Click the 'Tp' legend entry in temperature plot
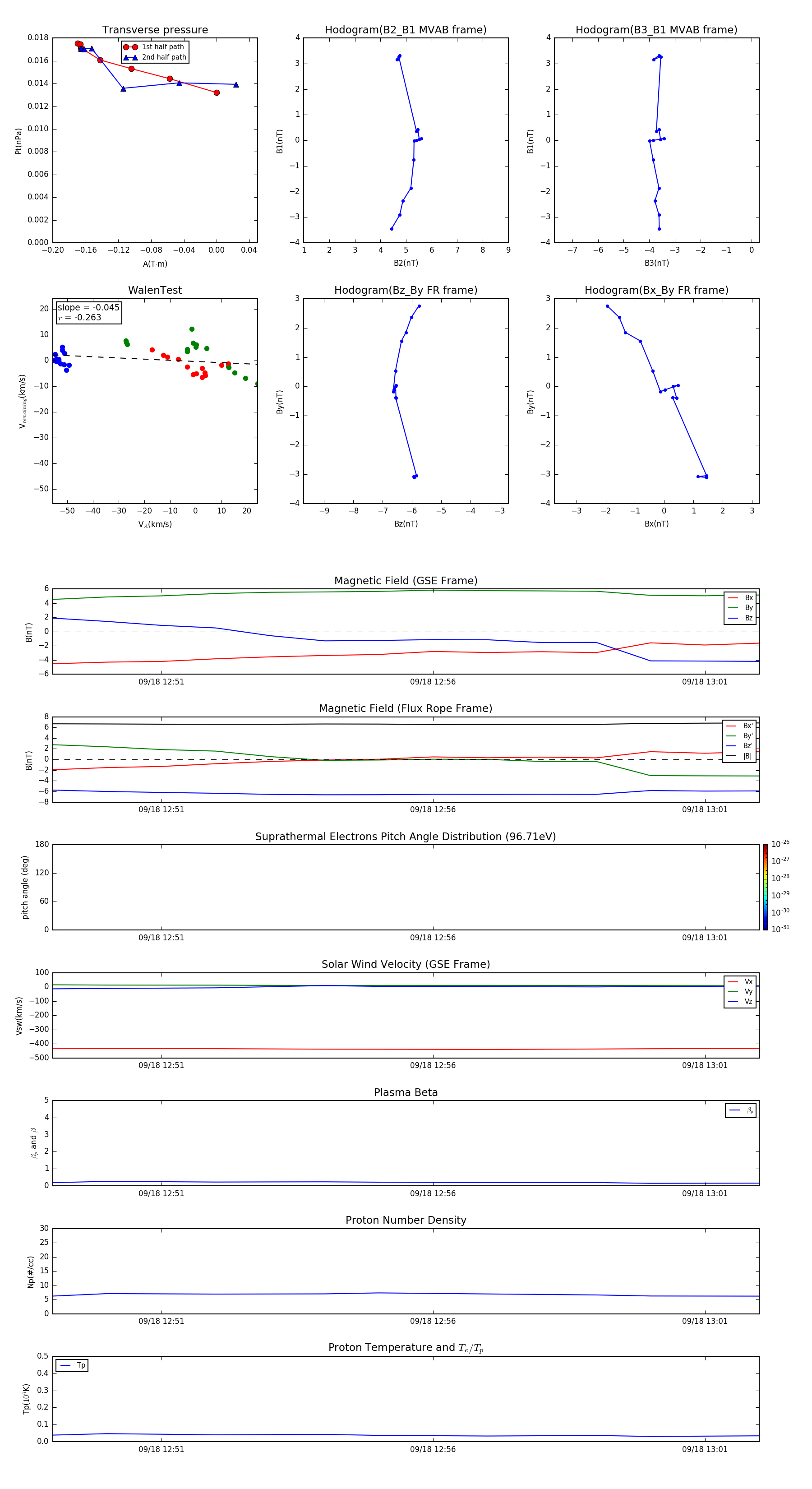This screenshot has width=812, height=1489. [x=72, y=1365]
